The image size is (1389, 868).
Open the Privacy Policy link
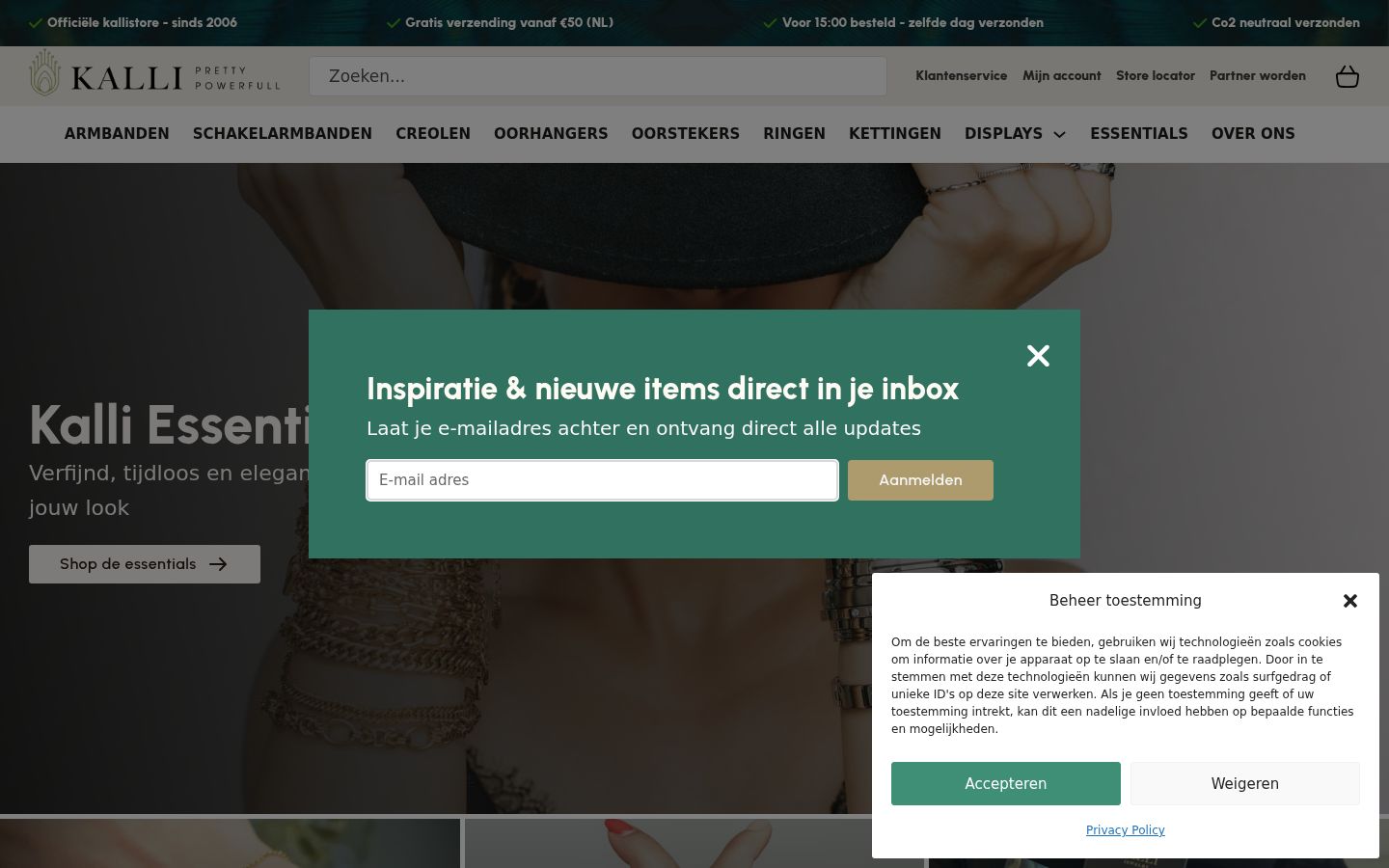tap(1126, 830)
